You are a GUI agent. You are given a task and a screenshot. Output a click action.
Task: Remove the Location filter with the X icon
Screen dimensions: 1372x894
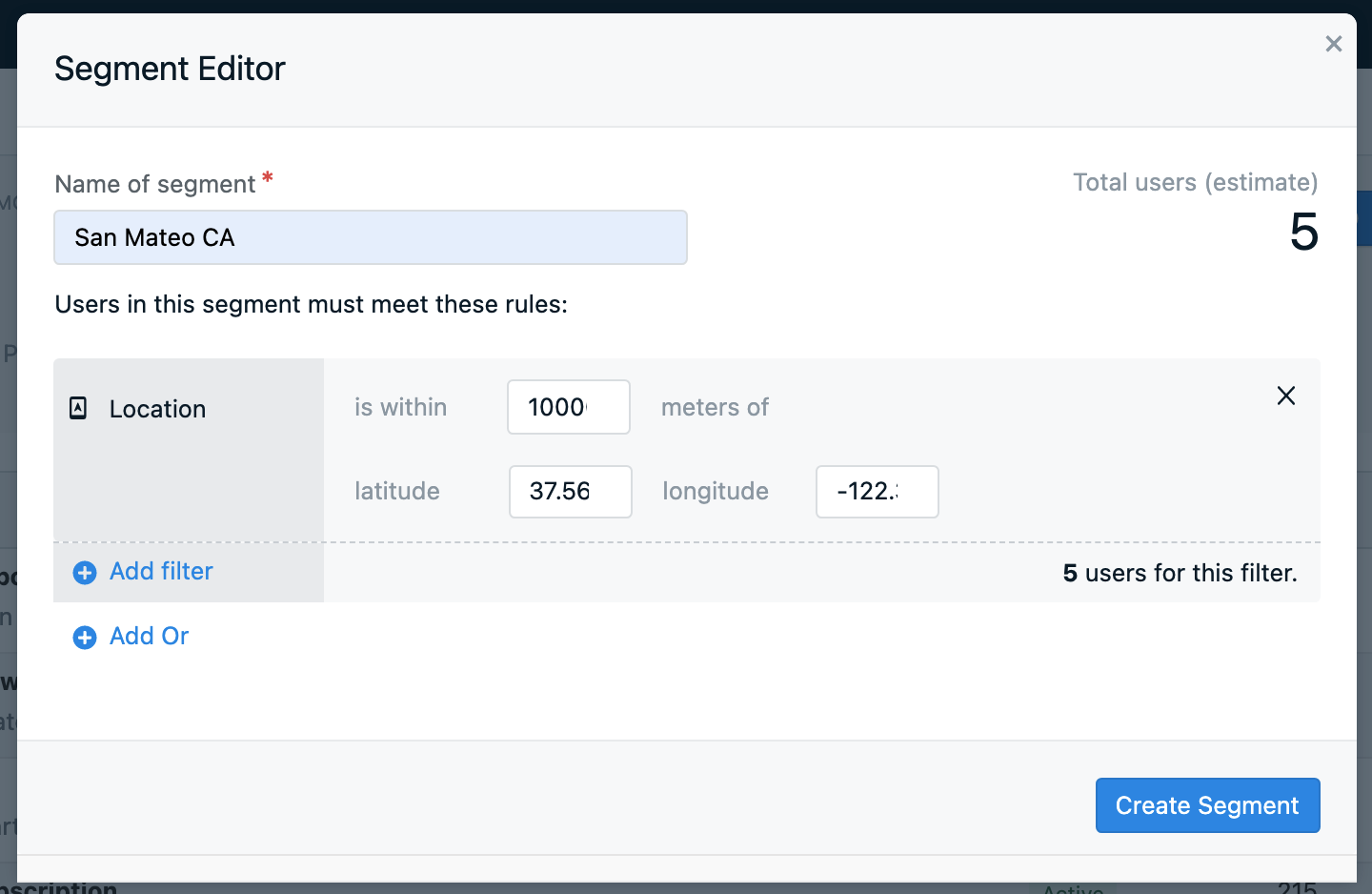[x=1286, y=396]
